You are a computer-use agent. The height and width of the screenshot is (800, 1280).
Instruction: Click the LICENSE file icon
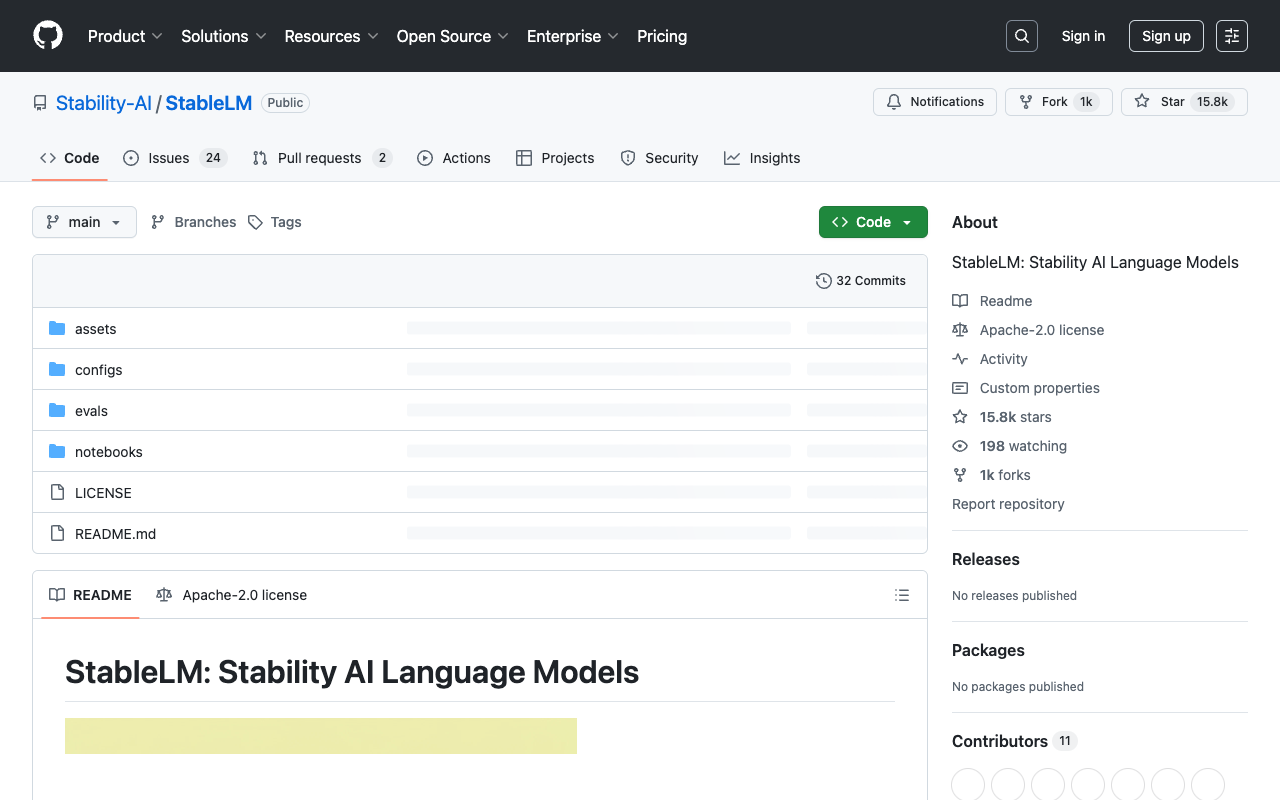point(57,493)
